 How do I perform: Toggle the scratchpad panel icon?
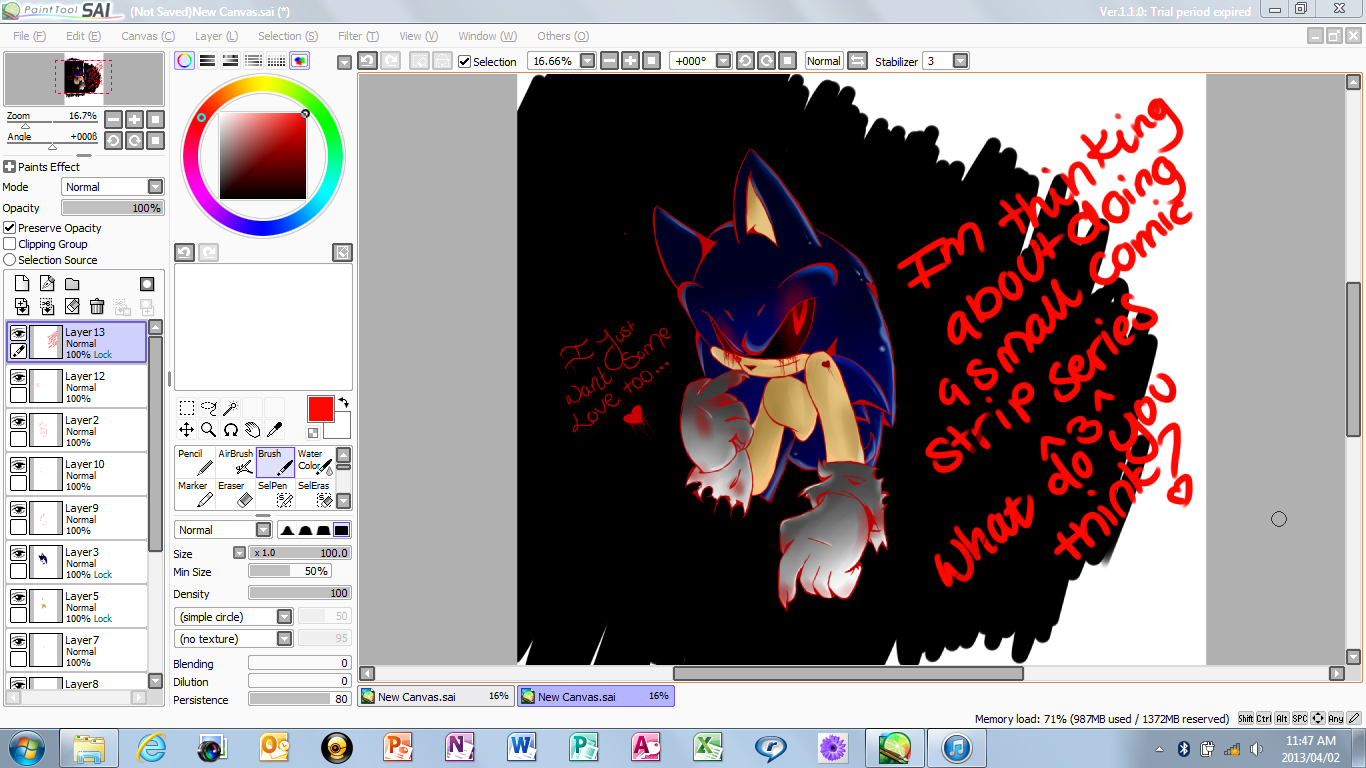(299, 61)
